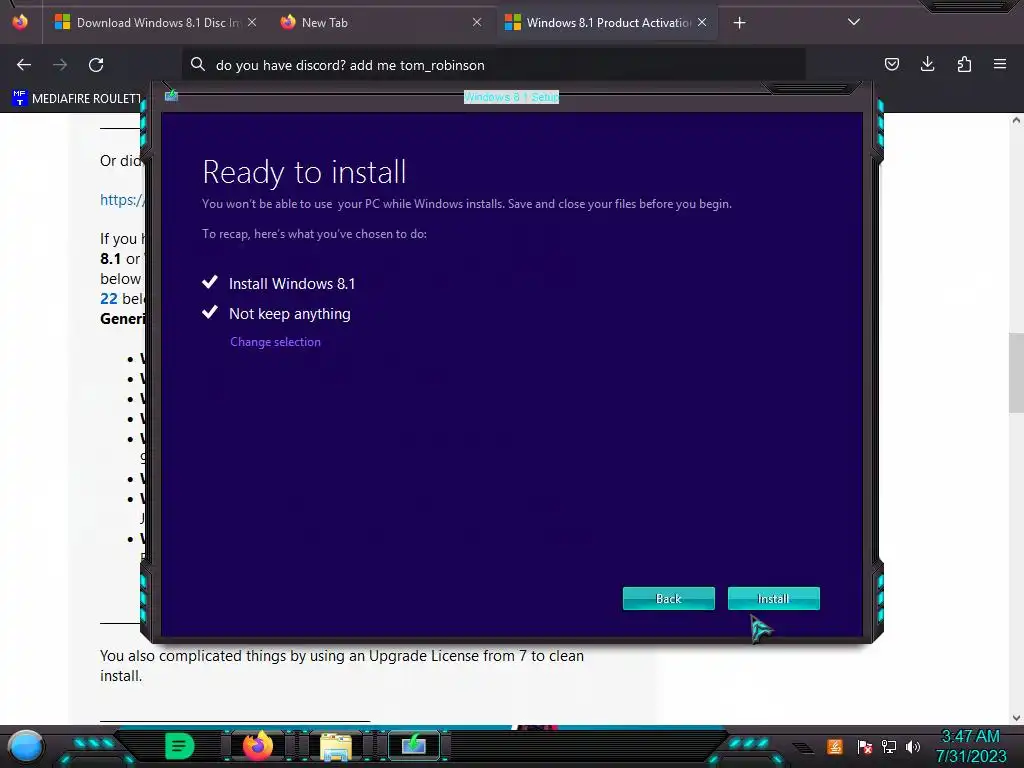Open a new browser tab with plus
Viewport: 1024px width, 768px height.
tap(739, 23)
